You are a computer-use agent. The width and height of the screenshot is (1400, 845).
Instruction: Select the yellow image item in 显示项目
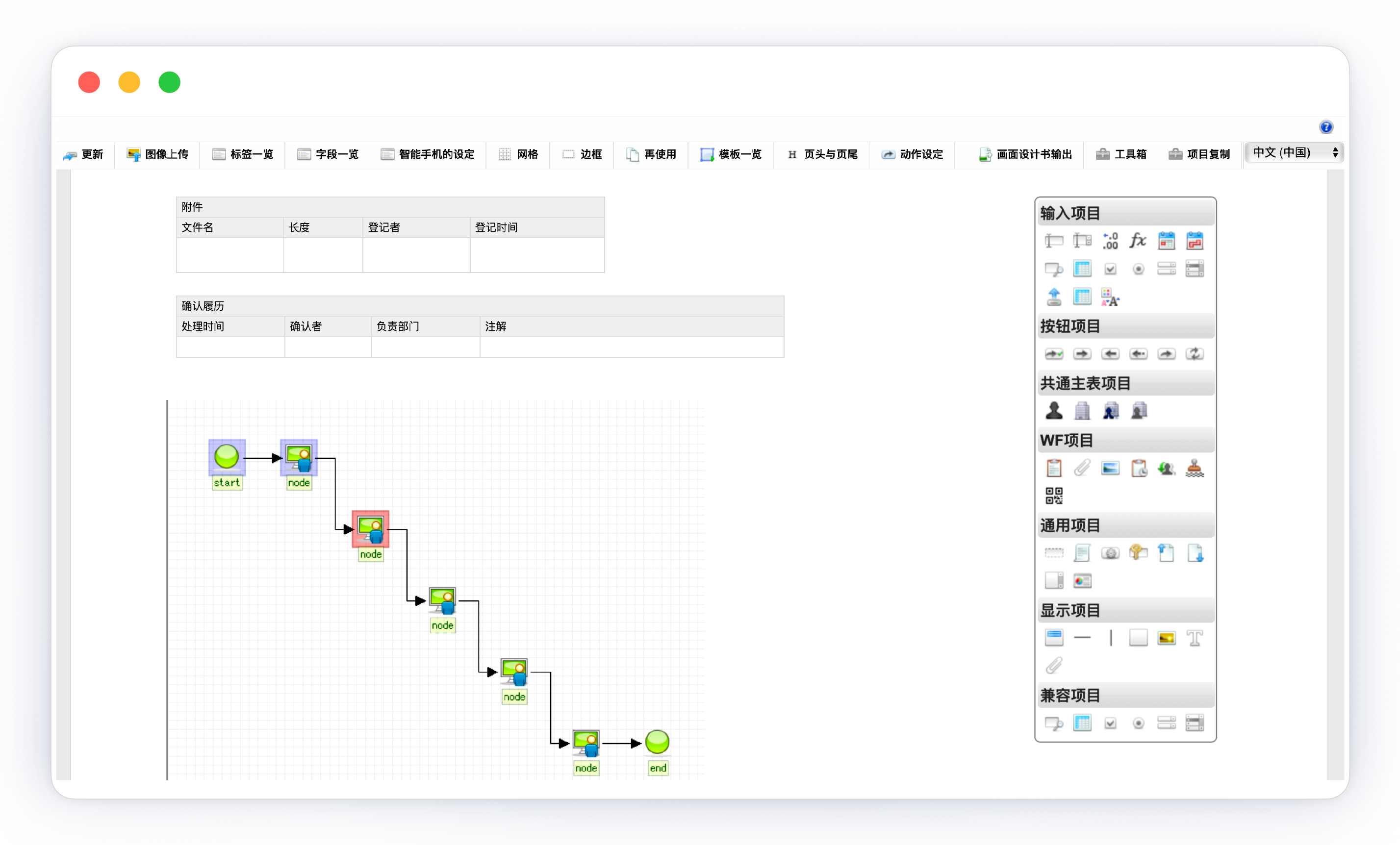click(x=1167, y=638)
